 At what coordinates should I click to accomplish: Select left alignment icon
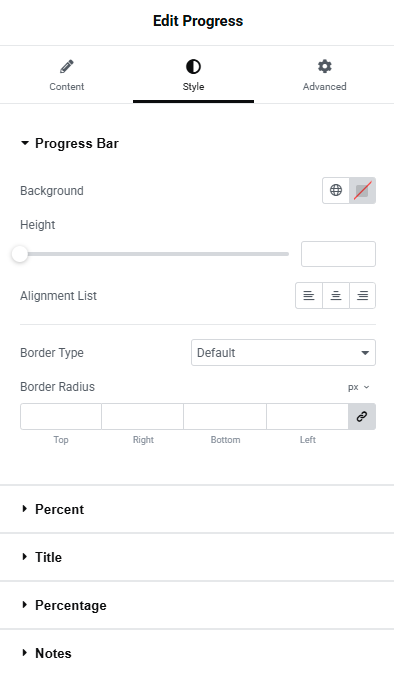point(309,295)
